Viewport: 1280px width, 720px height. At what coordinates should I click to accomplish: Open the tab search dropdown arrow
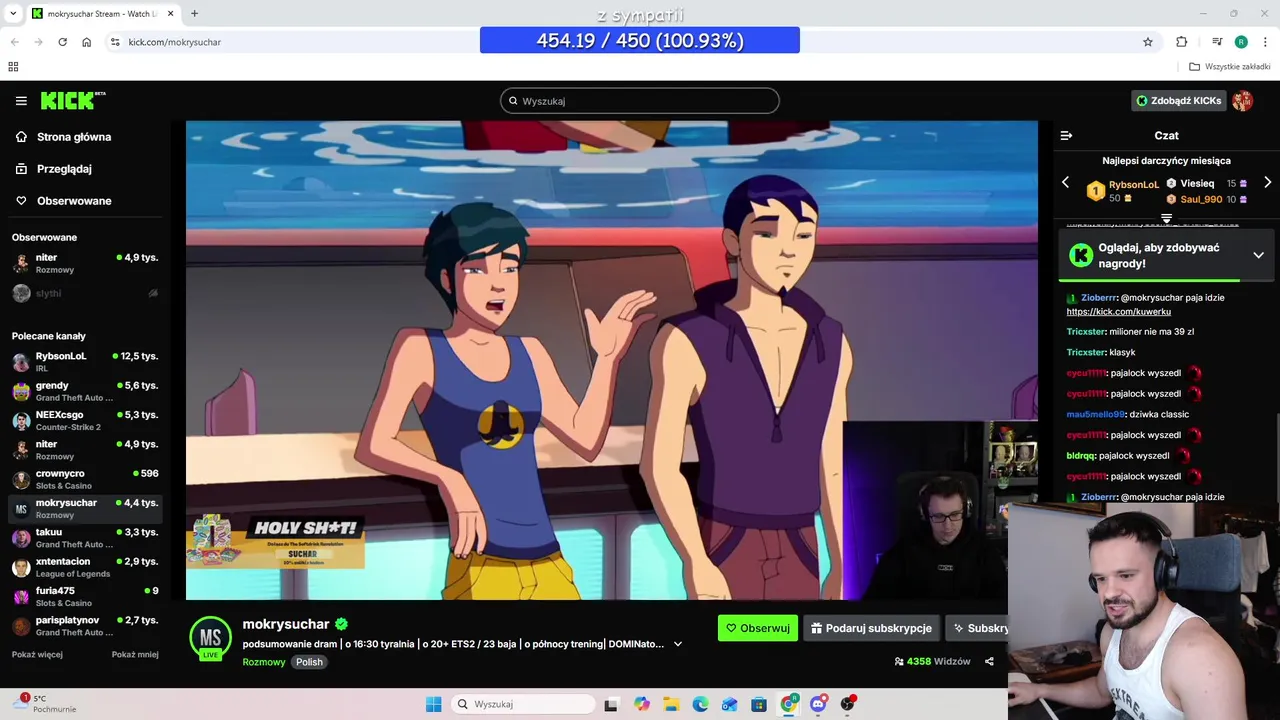12,14
